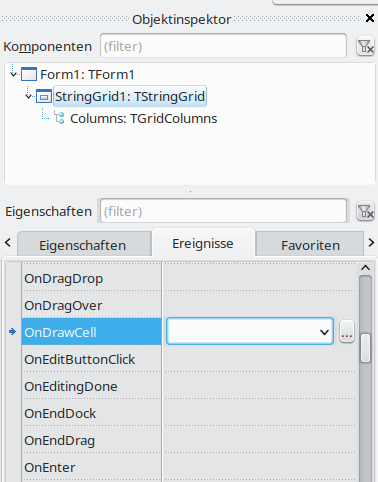Click the scrollbar up arrow

(x=366, y=268)
